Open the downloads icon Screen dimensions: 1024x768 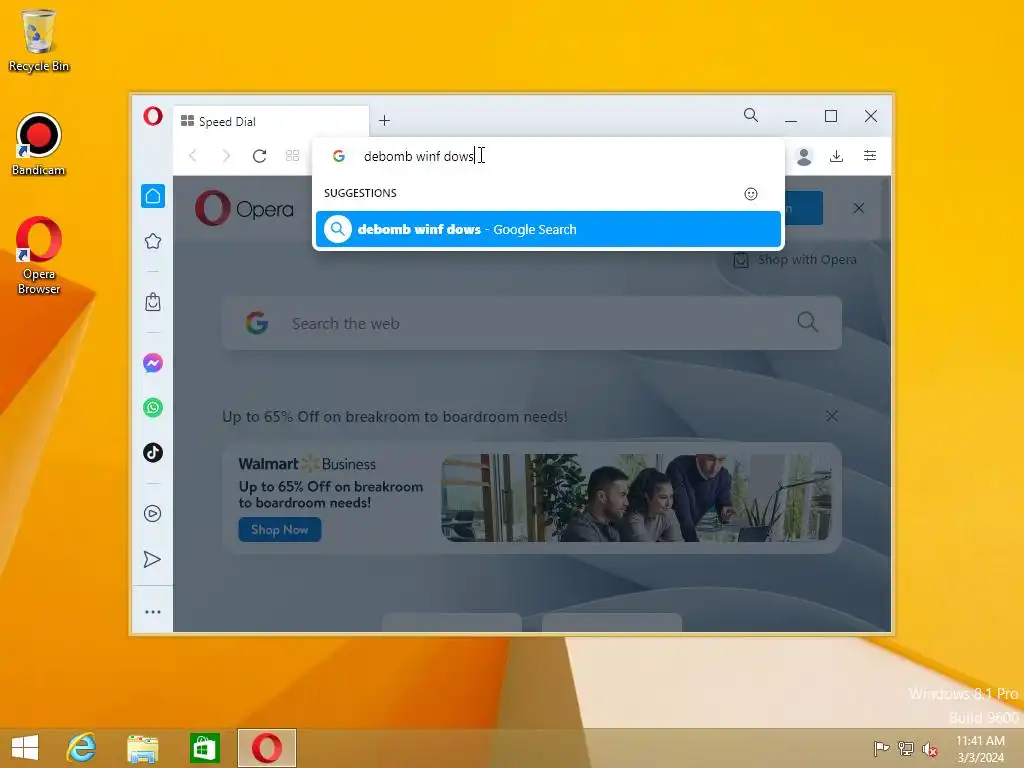(837, 156)
